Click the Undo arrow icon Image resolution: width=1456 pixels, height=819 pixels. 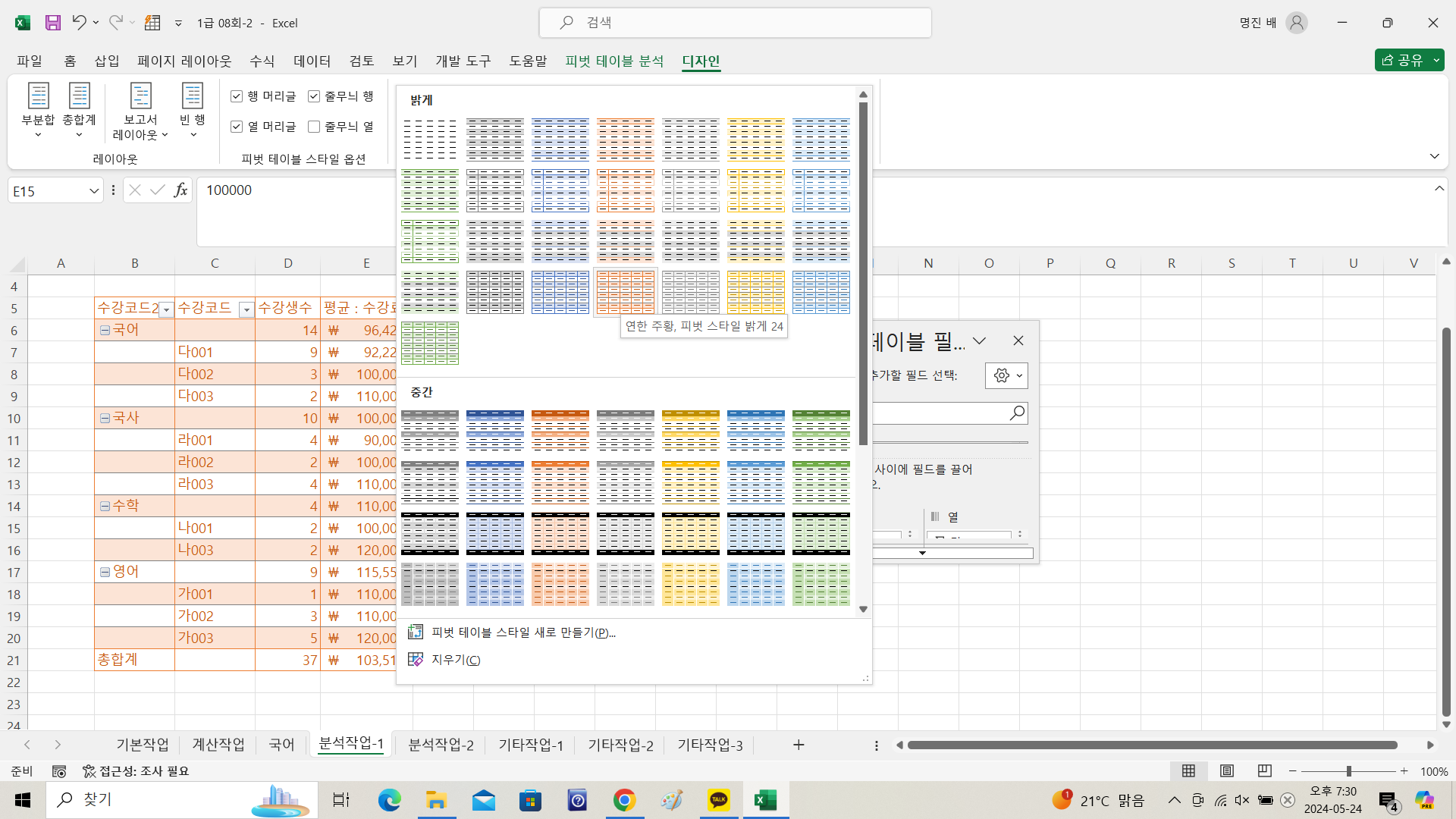(x=79, y=23)
